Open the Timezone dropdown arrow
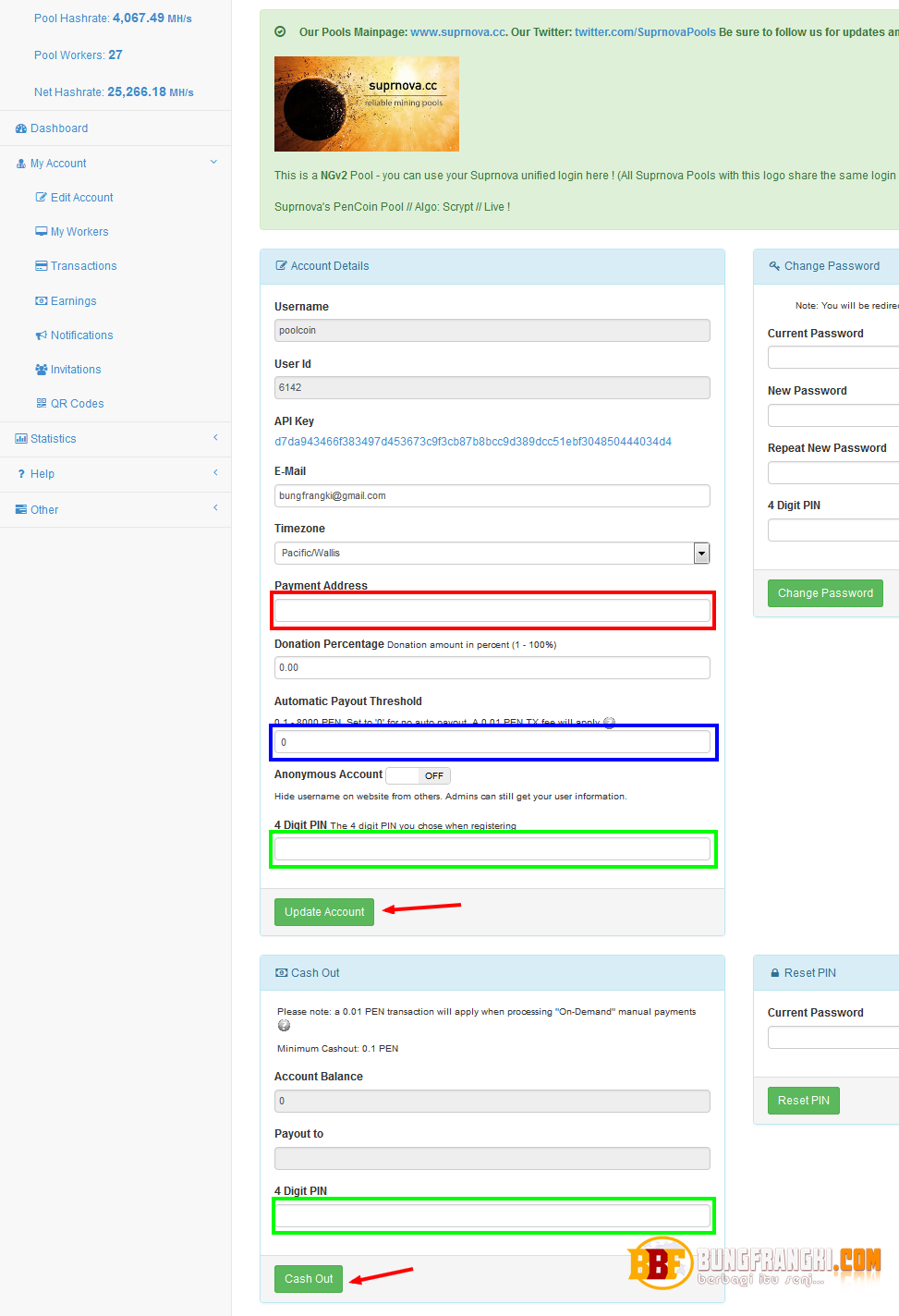899x1316 pixels. click(x=702, y=553)
